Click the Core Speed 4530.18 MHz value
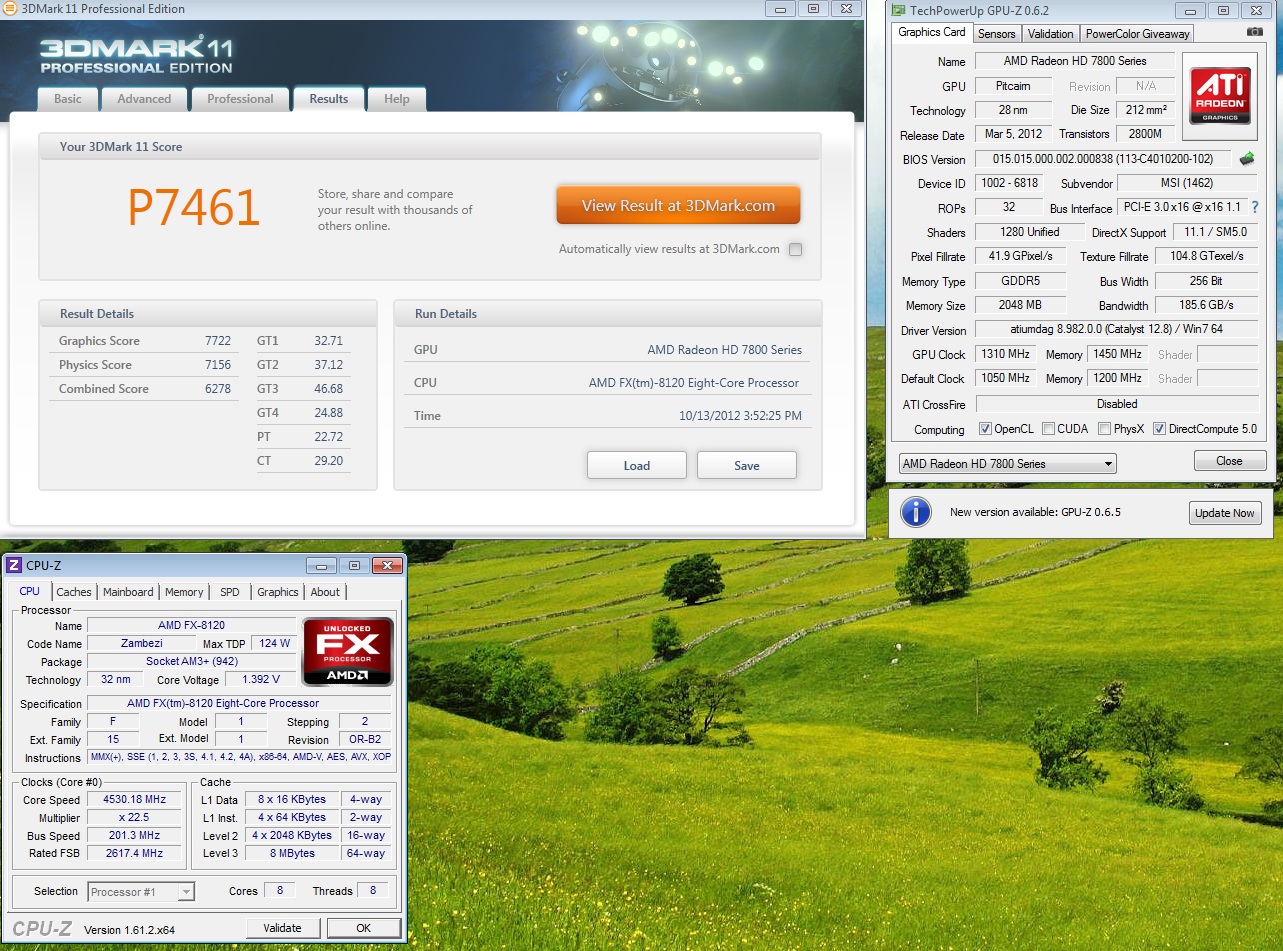 tap(133, 799)
